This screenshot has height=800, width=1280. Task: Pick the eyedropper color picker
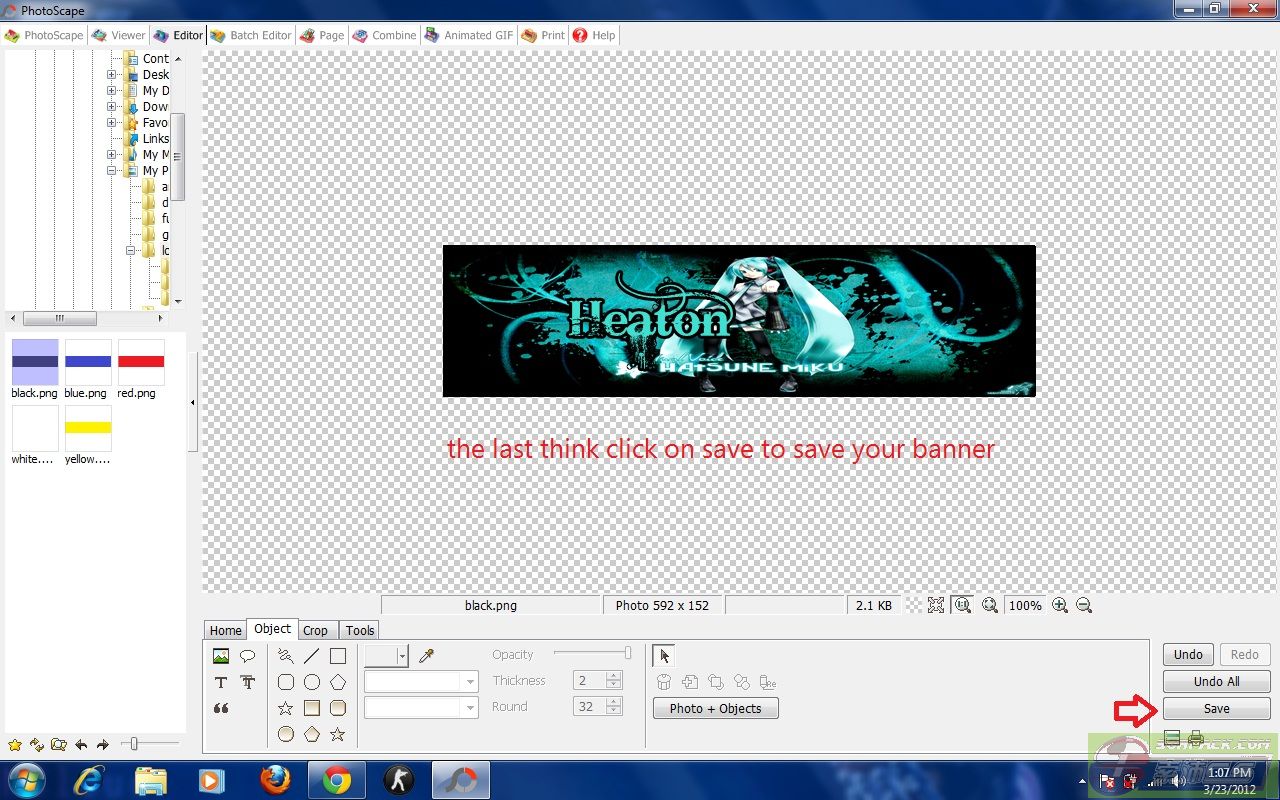pos(427,656)
